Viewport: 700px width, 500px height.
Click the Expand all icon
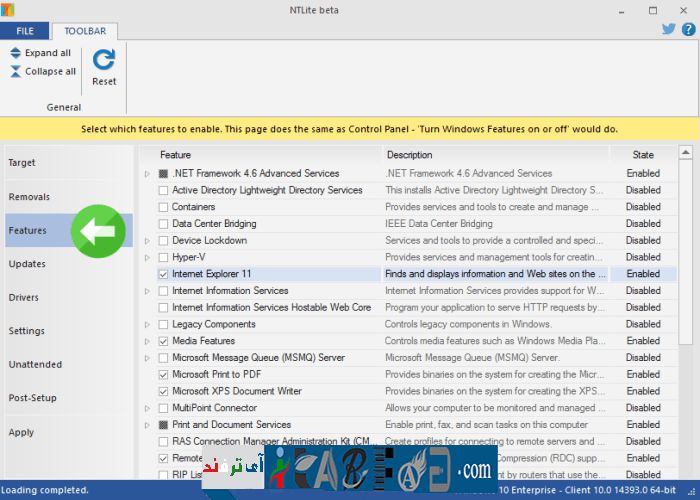coord(16,53)
